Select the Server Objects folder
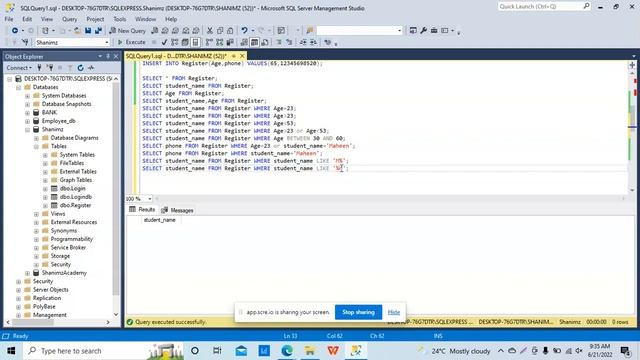The width and height of the screenshot is (640, 360). [x=51, y=290]
